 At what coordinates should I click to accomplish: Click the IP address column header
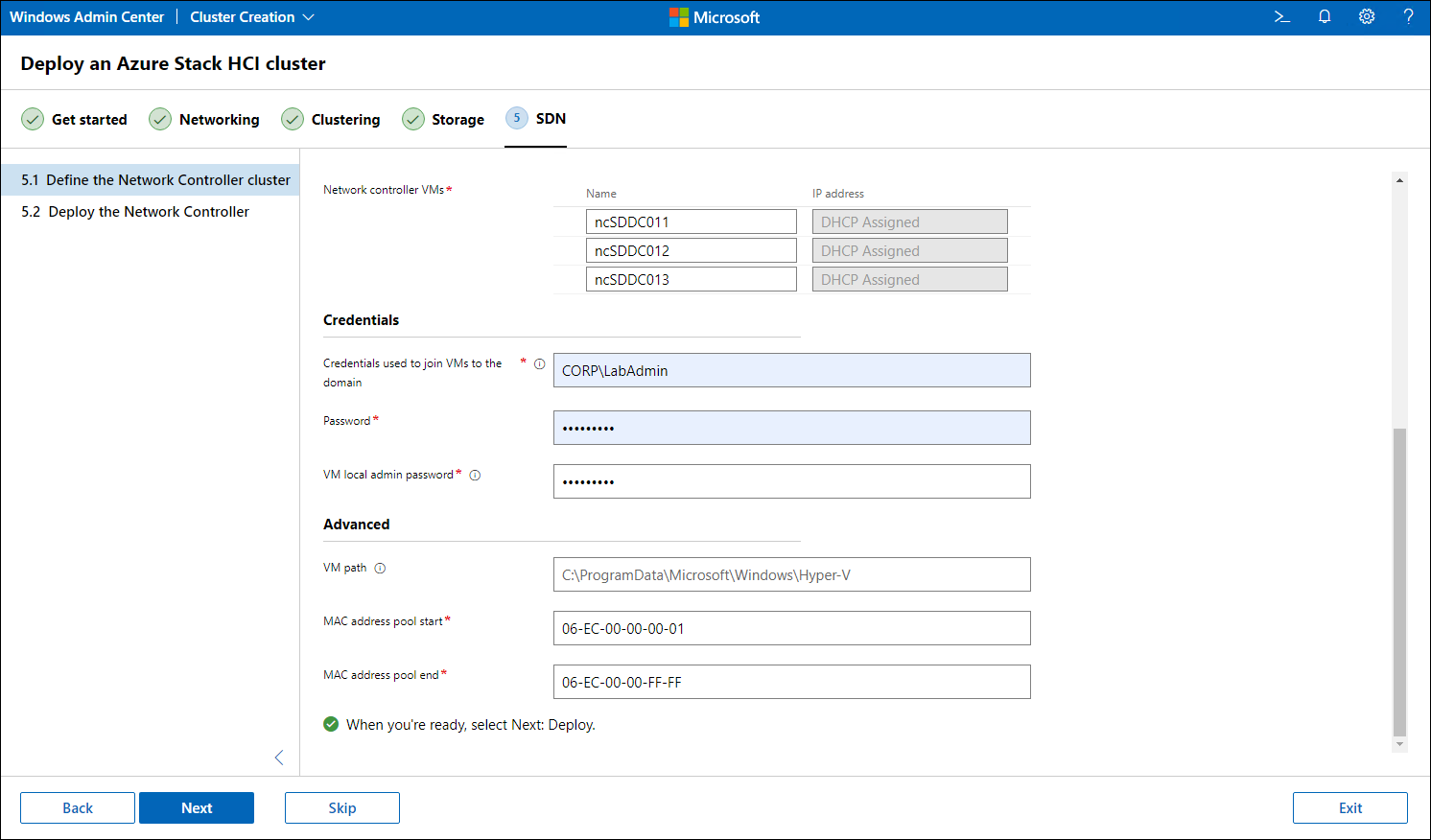[x=838, y=194]
